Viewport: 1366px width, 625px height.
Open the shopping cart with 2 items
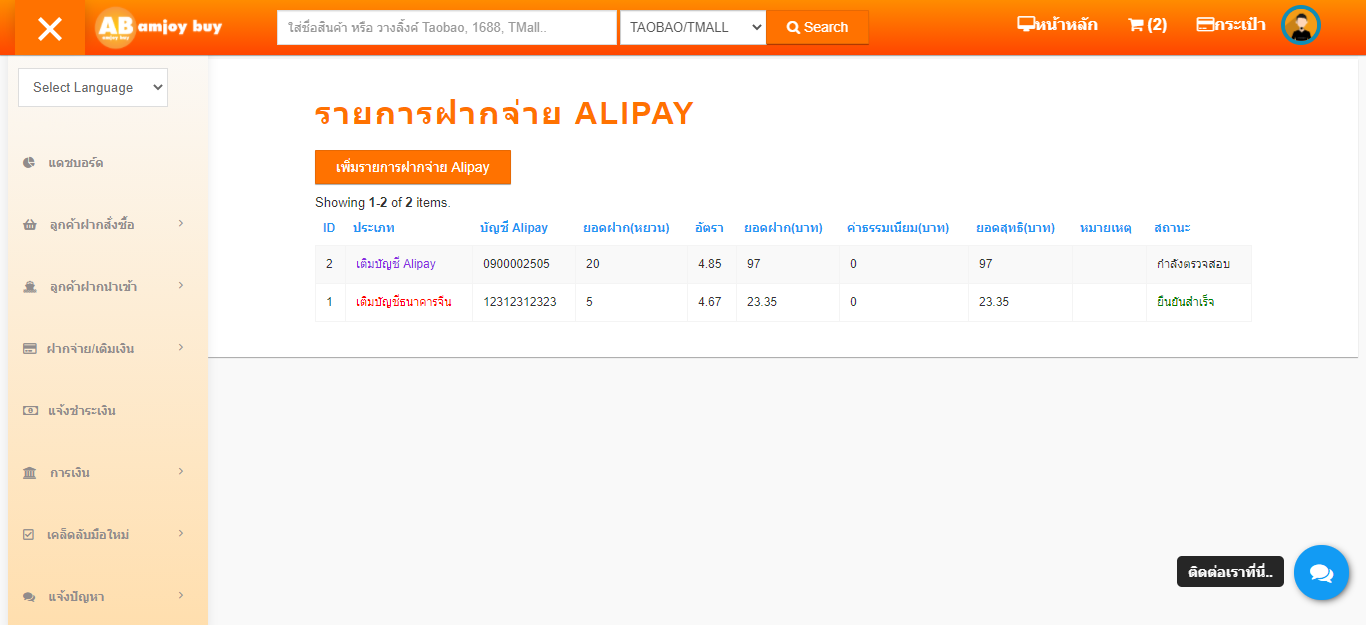tap(1147, 25)
